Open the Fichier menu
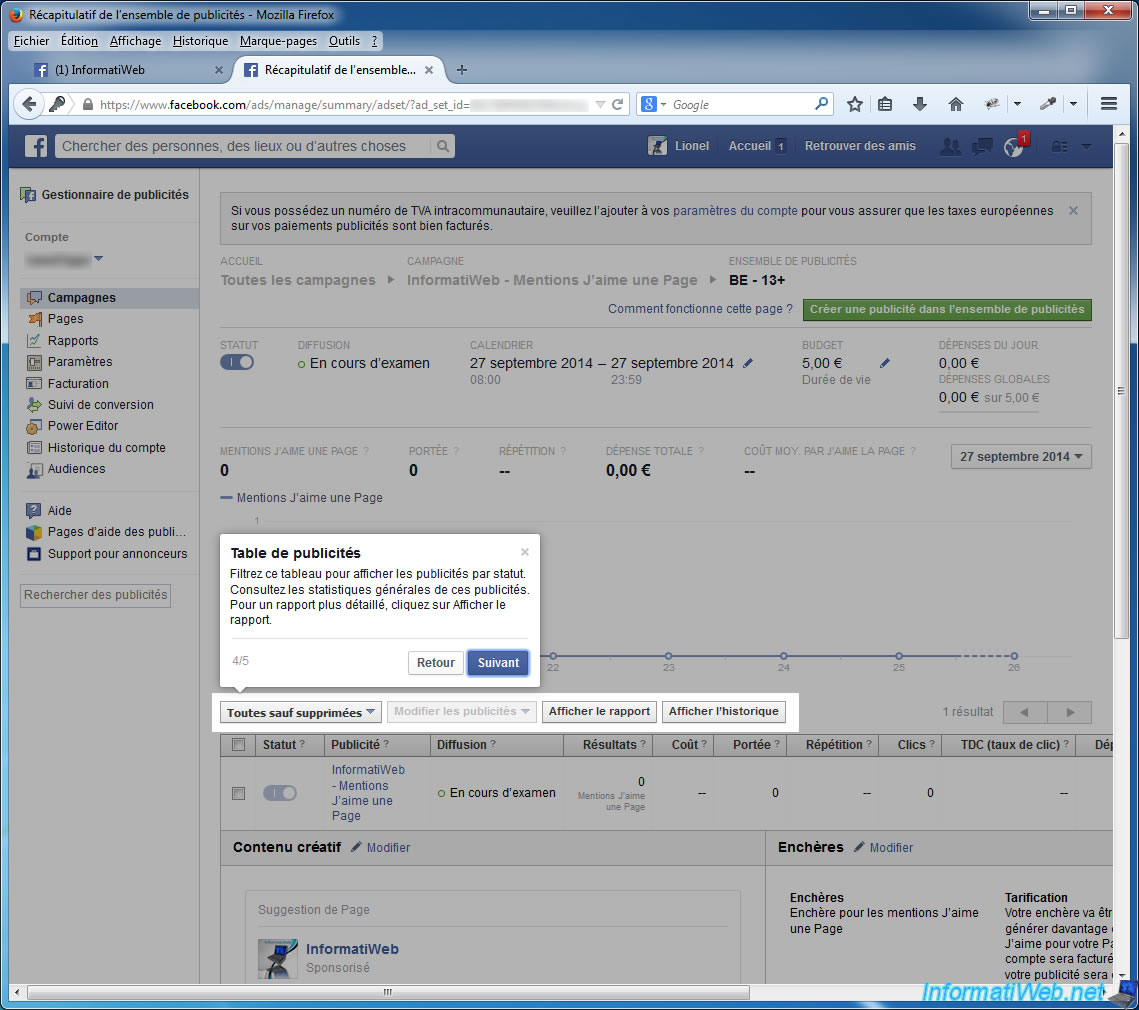The width and height of the screenshot is (1139, 1010). coord(31,41)
